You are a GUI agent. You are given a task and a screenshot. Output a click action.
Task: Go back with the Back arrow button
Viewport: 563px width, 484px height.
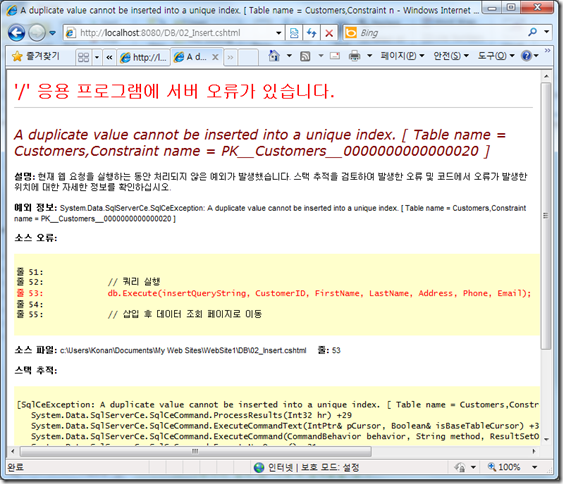pos(17,33)
